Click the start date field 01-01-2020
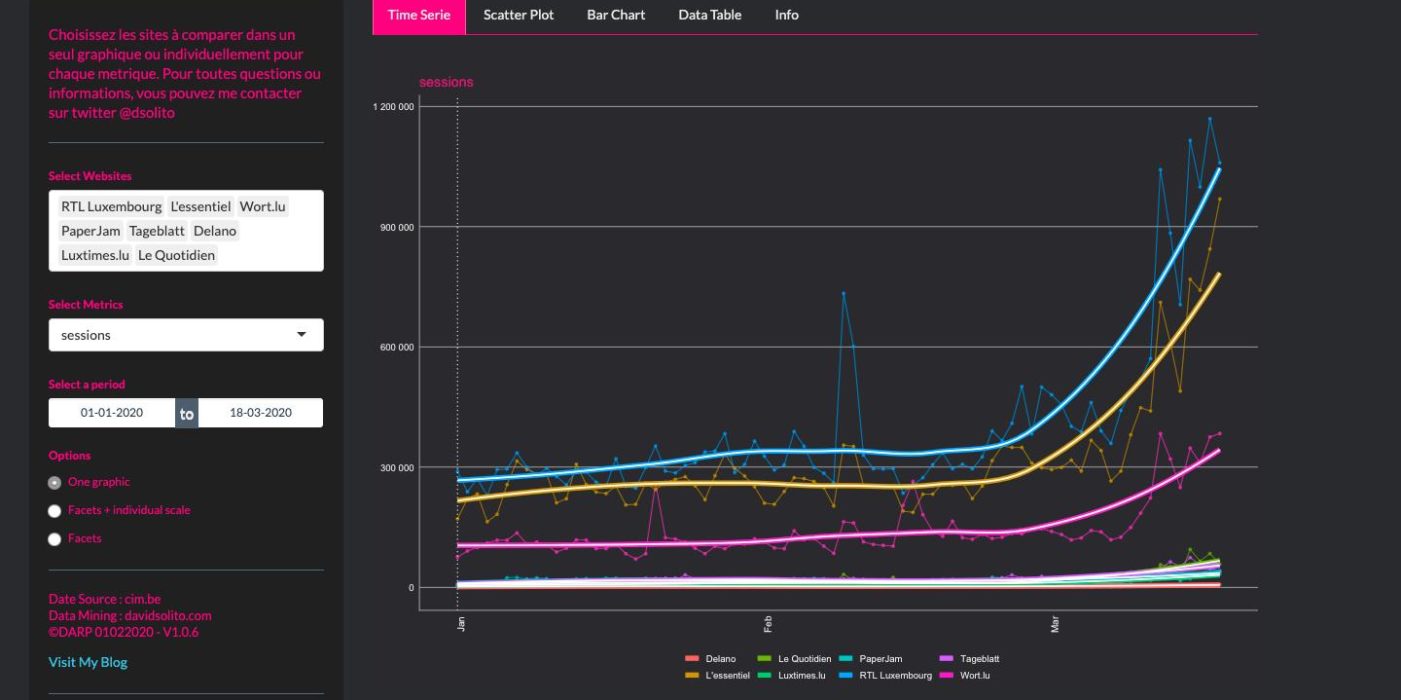 click(x=112, y=413)
